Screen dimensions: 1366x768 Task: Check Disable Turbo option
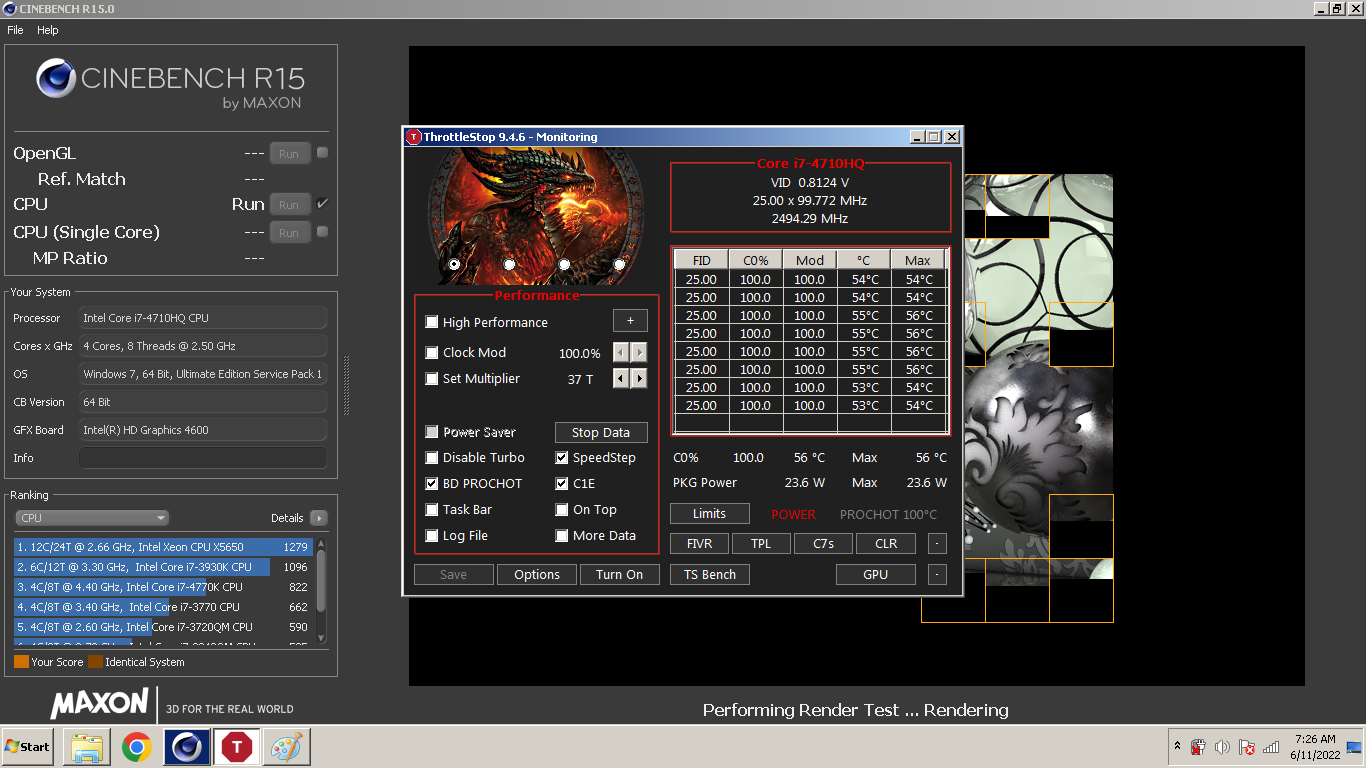(x=432, y=457)
